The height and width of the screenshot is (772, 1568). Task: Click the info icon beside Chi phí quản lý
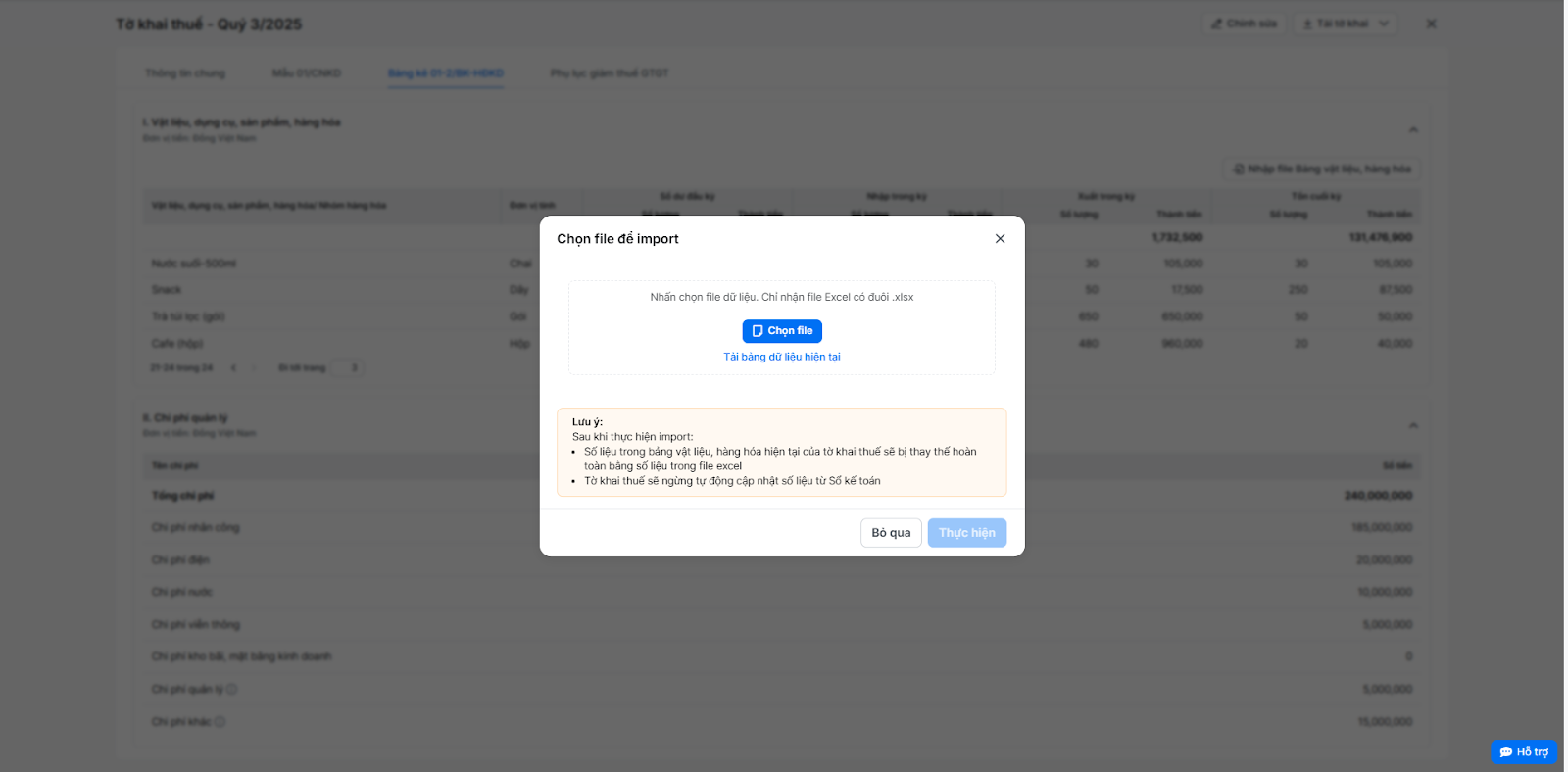232,690
